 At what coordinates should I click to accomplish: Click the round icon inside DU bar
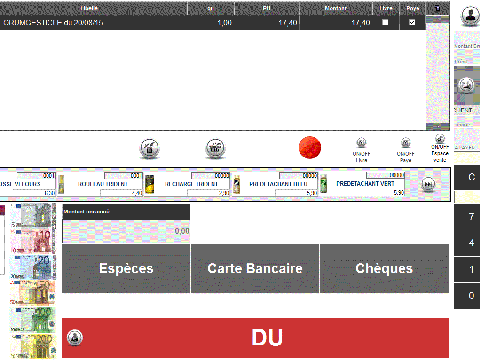[75, 337]
